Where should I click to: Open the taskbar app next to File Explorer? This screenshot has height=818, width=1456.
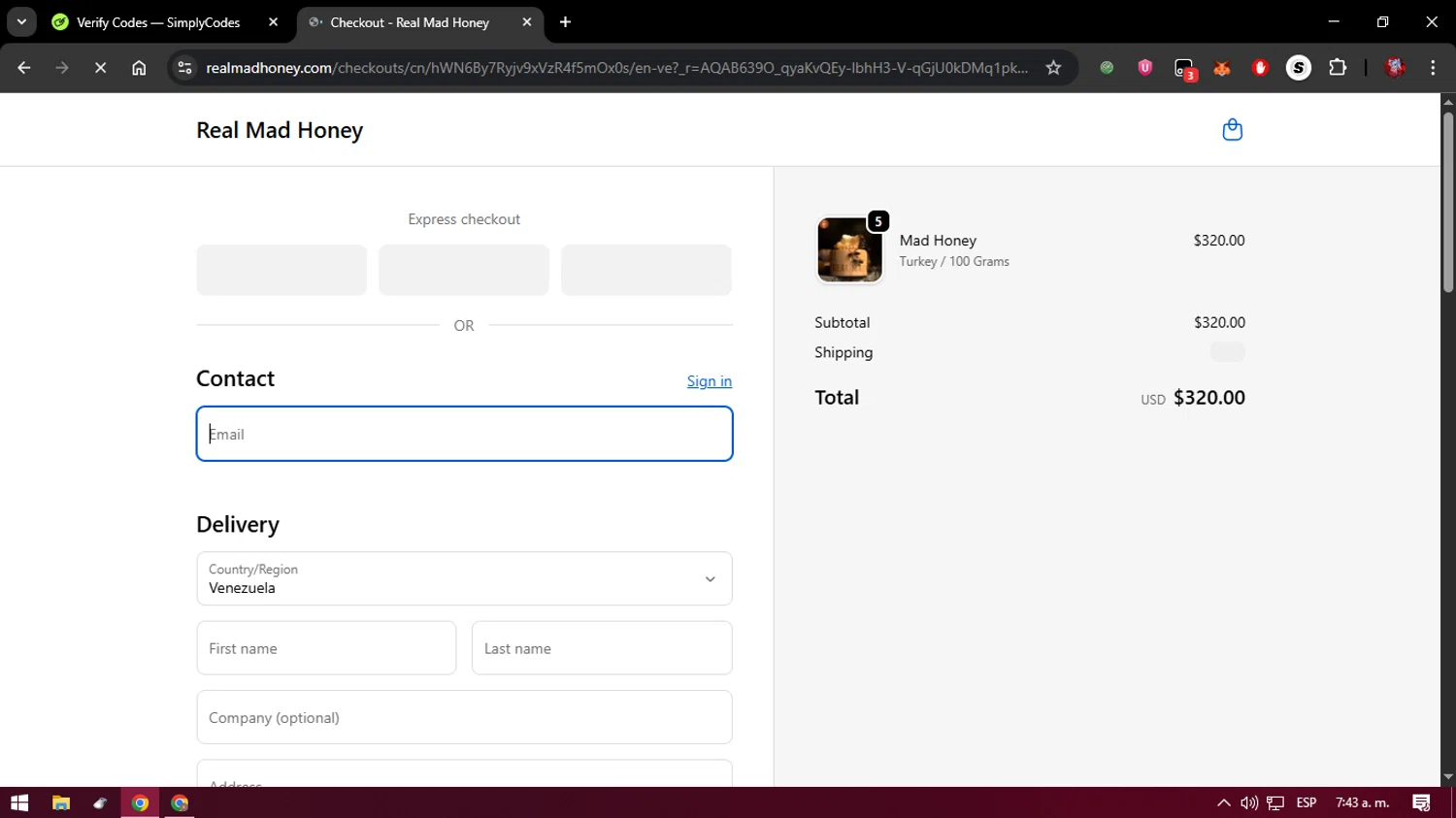(100, 802)
